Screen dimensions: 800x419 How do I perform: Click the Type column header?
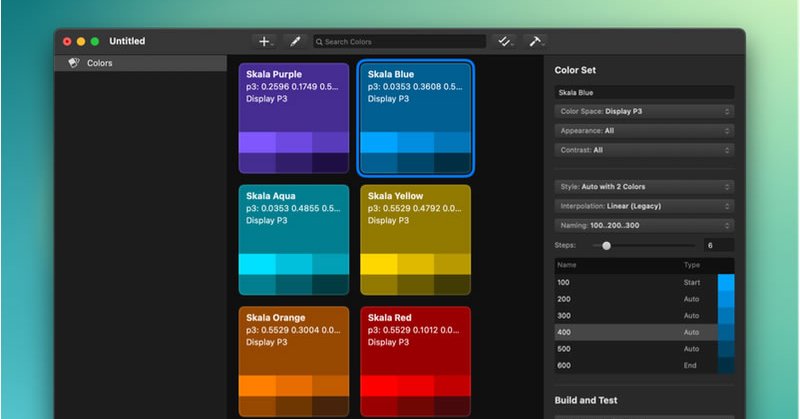pos(692,265)
